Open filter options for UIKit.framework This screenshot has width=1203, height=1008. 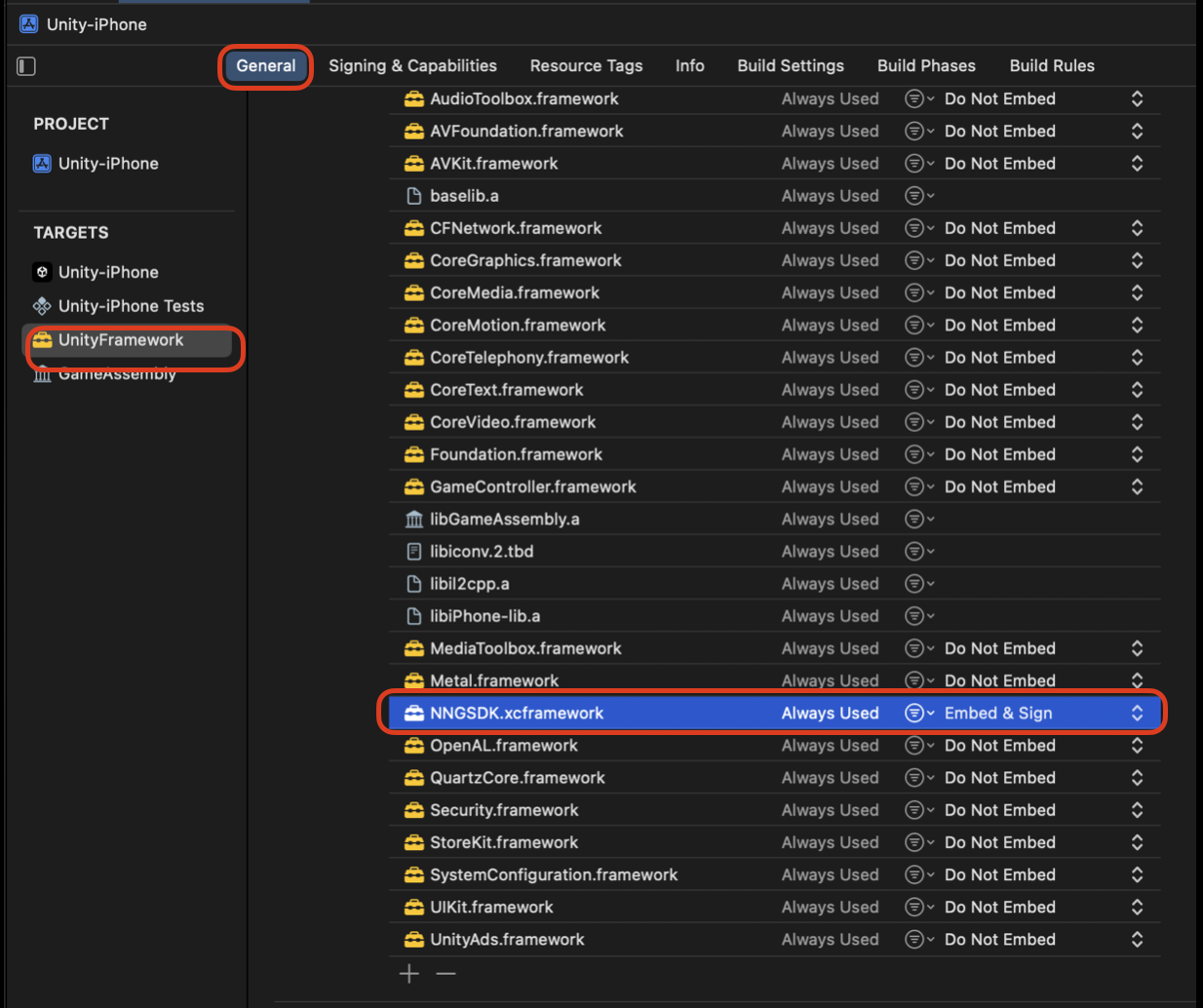pos(919,908)
